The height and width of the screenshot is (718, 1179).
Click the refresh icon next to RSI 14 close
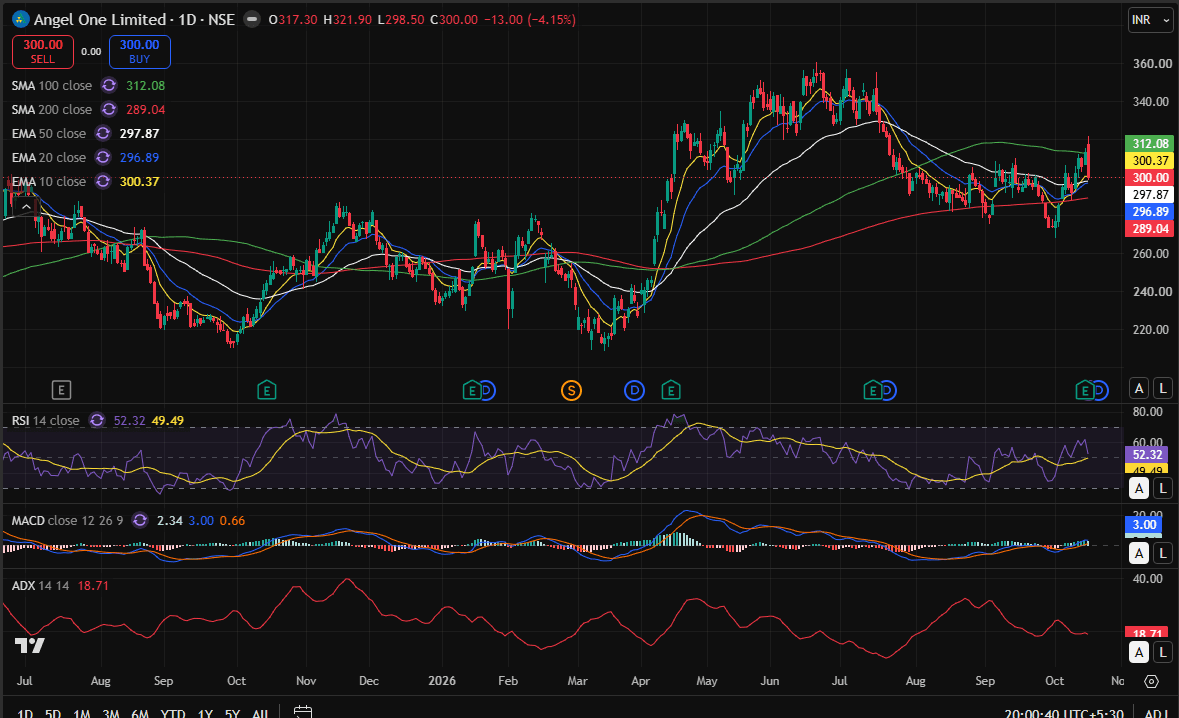tap(97, 420)
